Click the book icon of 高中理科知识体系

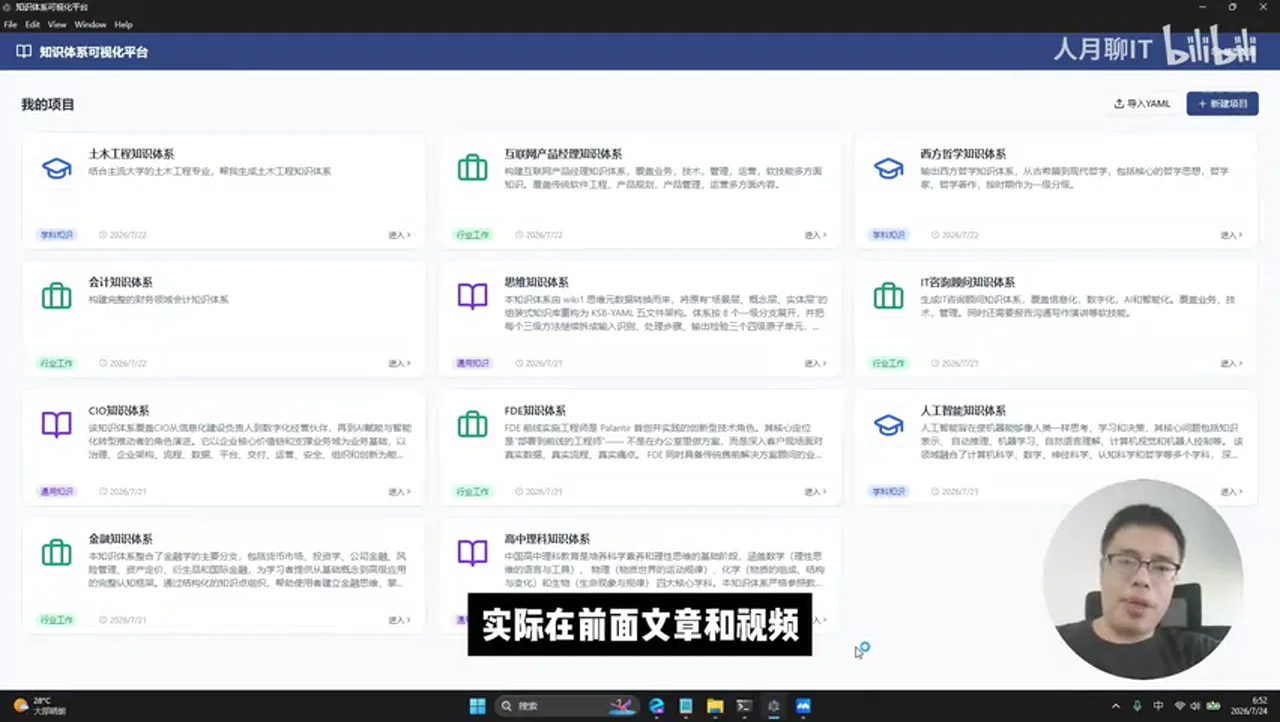click(x=472, y=552)
